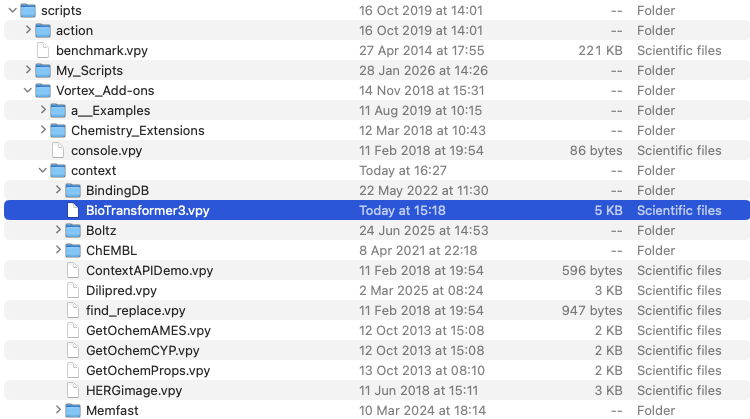This screenshot has height=419, width=750.
Task: Collapse the Vortex_Add-ons folder
Action: click(x=27, y=90)
